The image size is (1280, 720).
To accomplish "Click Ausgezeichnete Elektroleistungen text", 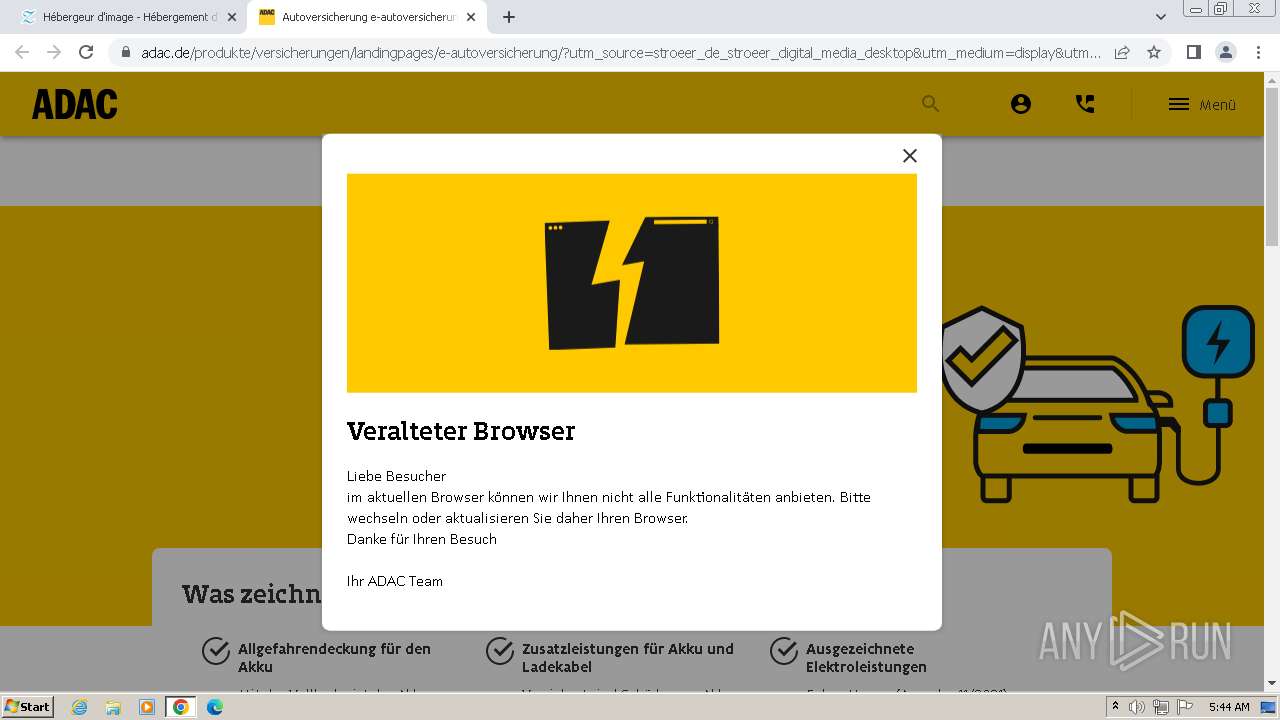I will [866, 657].
